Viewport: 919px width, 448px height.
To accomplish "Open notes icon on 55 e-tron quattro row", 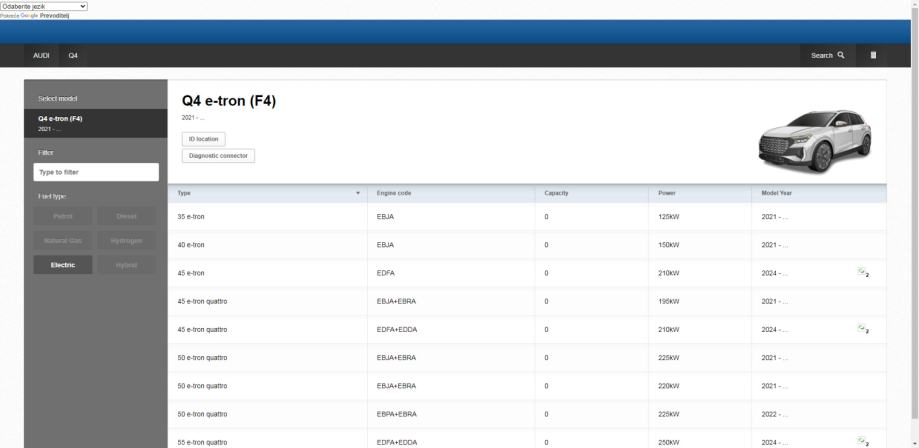I will [863, 442].
